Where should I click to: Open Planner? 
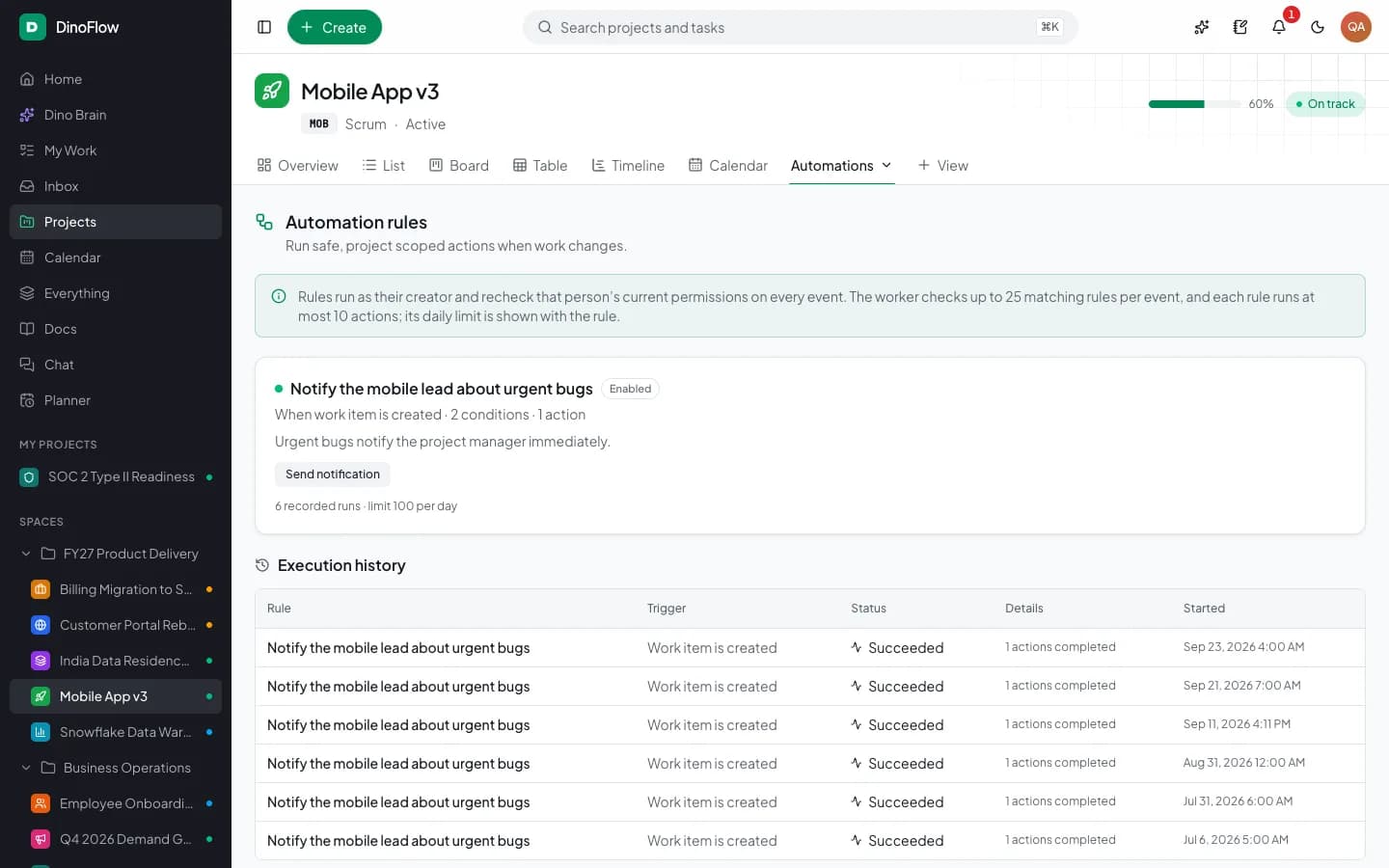coord(116,400)
